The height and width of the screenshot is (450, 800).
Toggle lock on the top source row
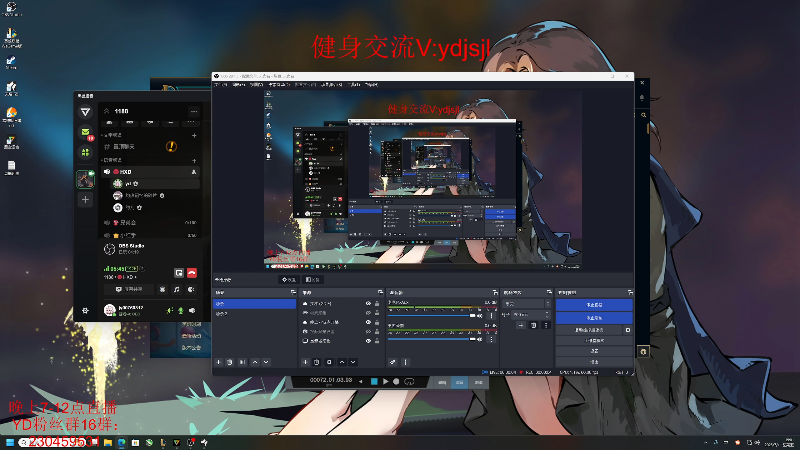coord(377,304)
